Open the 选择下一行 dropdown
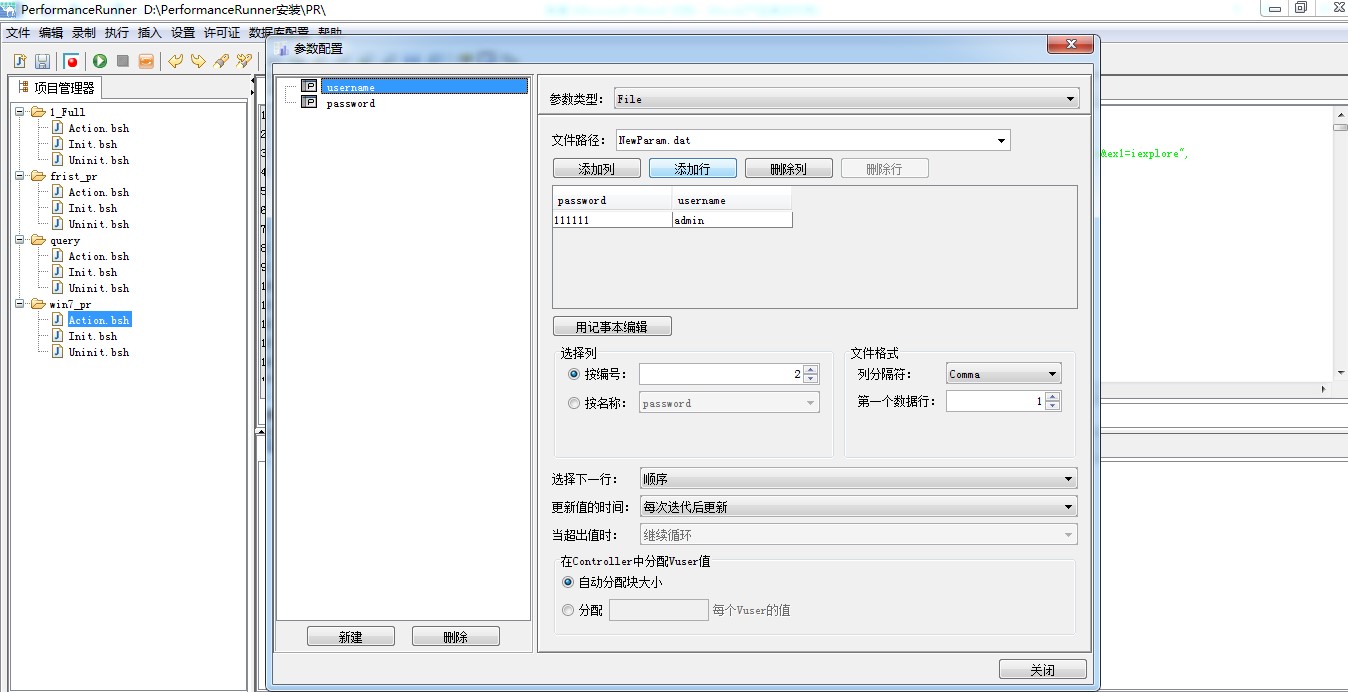 1069,478
